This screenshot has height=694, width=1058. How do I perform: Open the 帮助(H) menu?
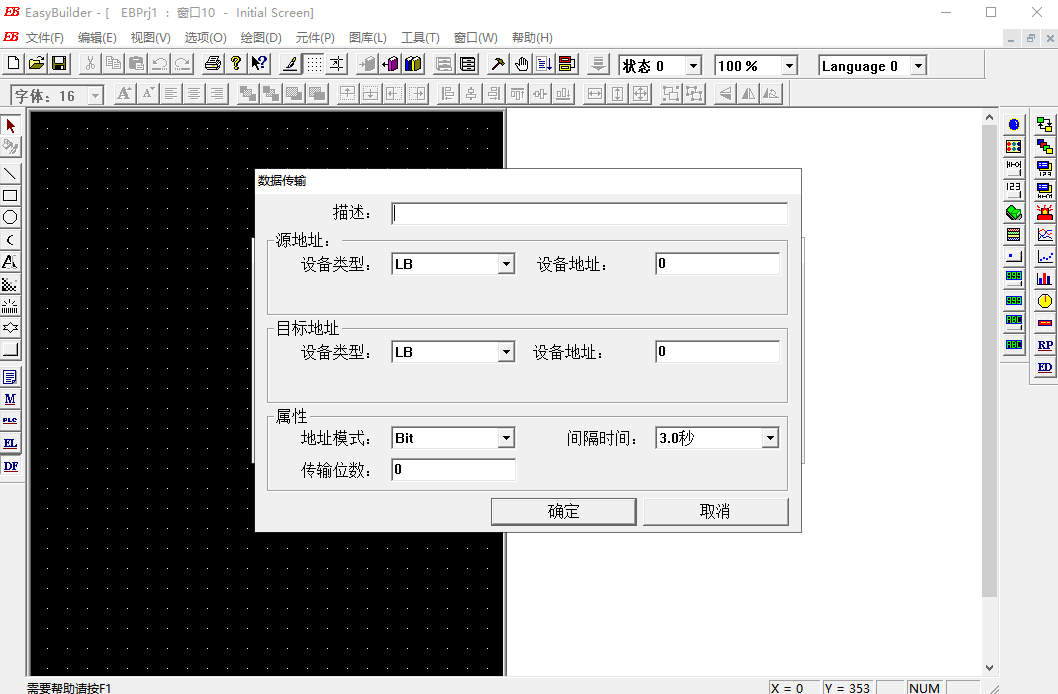(x=532, y=38)
